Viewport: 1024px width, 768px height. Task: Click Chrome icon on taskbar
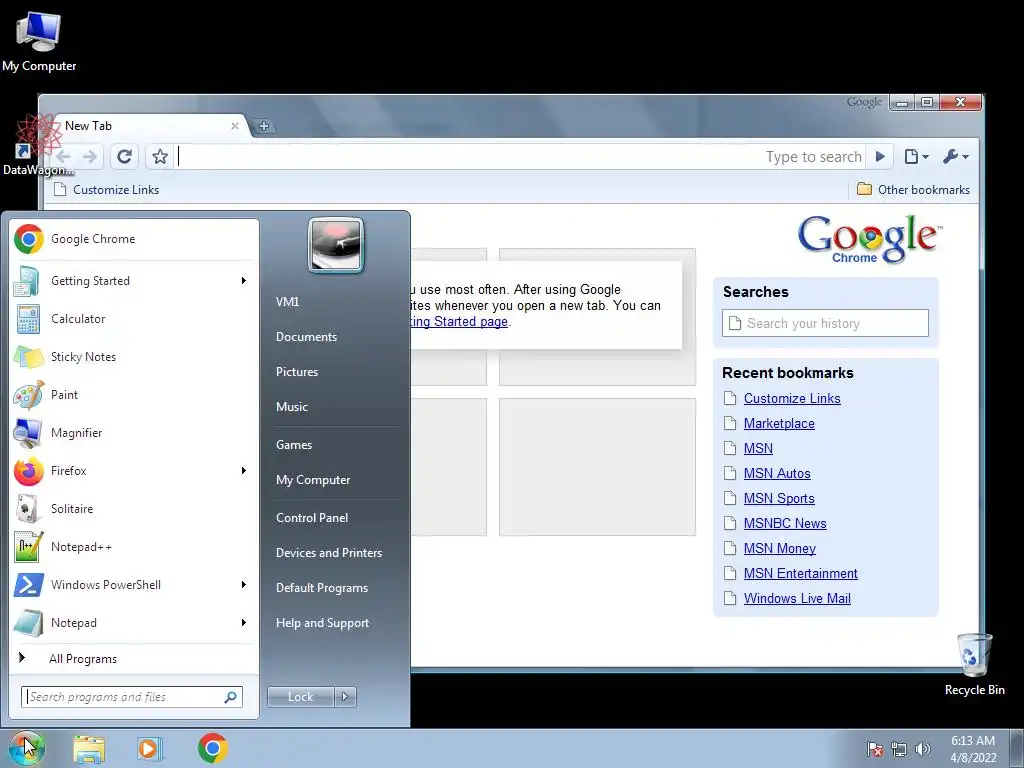tap(212, 748)
